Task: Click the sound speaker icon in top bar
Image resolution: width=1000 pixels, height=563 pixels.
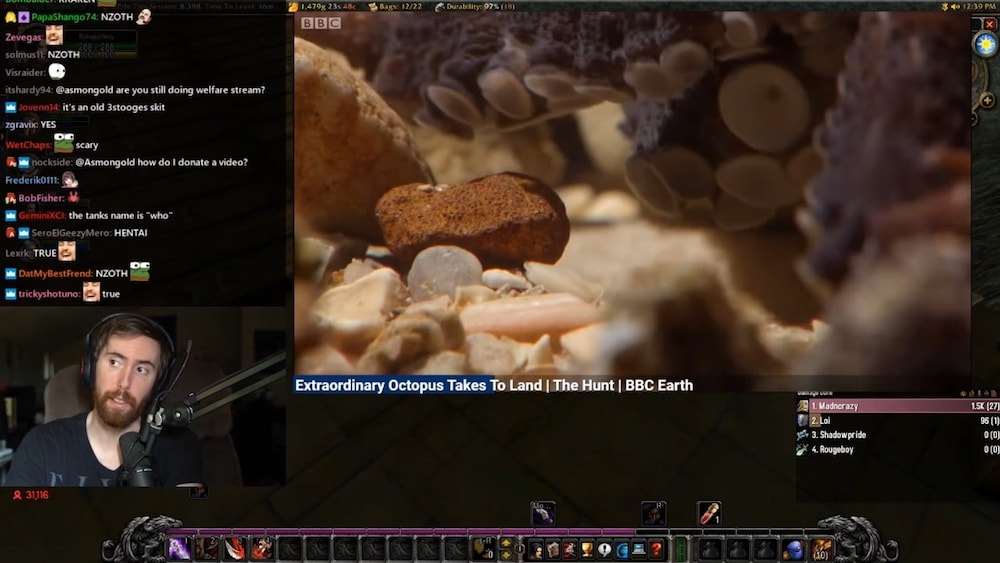Action: tap(955, 6)
